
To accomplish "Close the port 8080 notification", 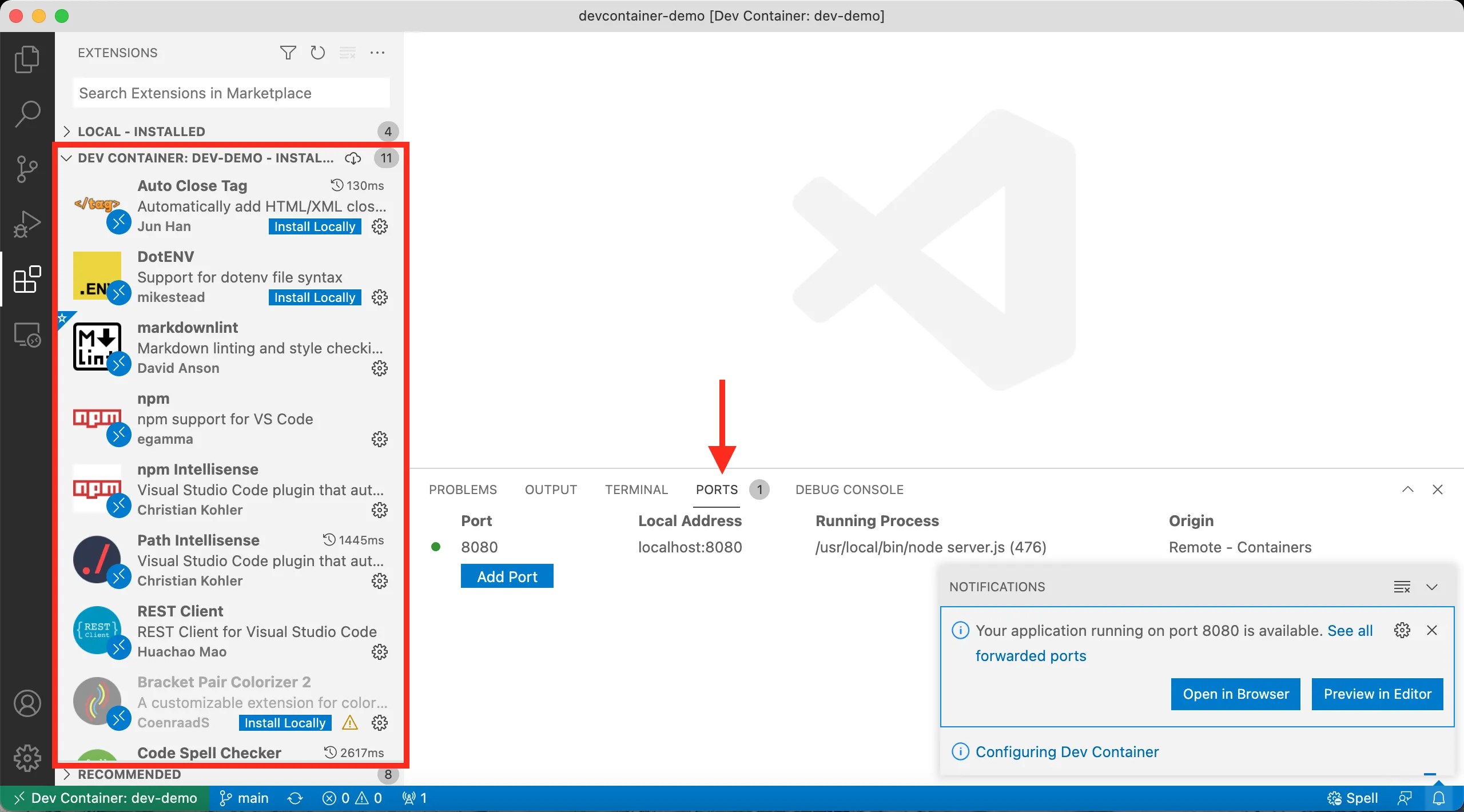I will tap(1432, 630).
